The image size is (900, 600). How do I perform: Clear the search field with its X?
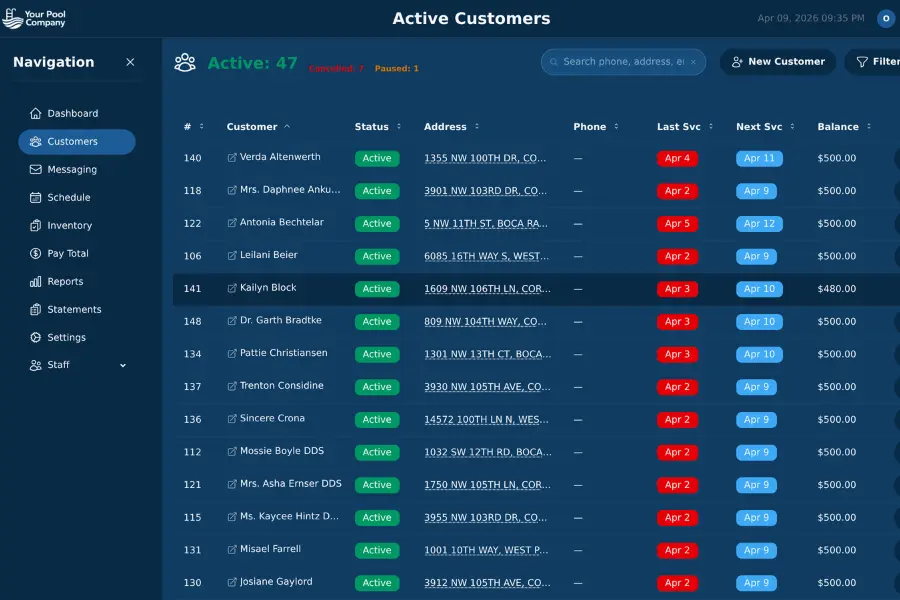(693, 62)
